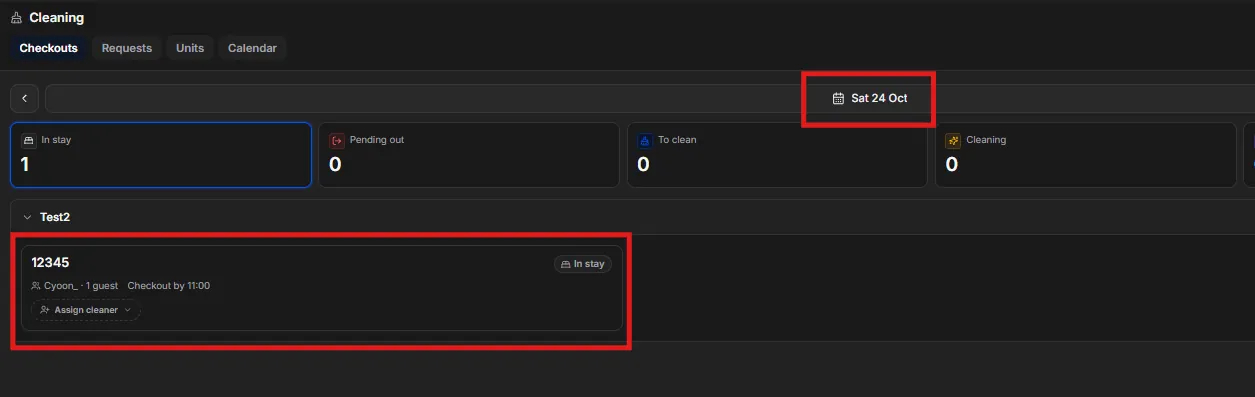Viewport: 1255px width, 397px height.
Task: Open the Units tab
Action: 190,48
